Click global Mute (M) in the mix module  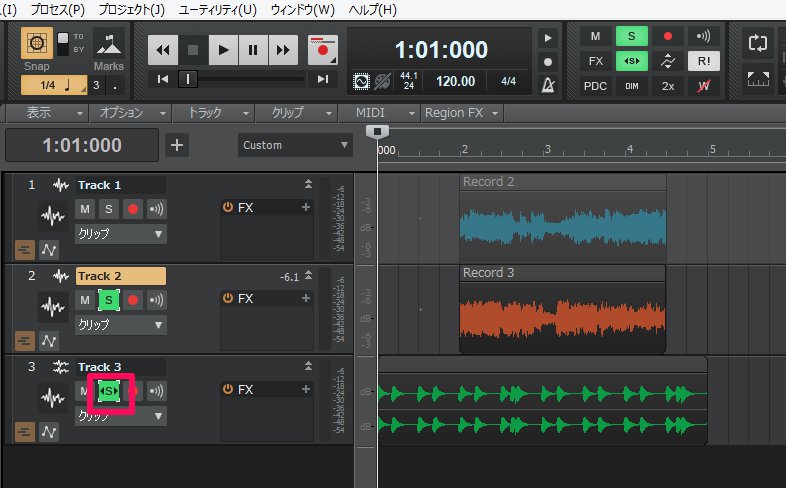point(596,36)
